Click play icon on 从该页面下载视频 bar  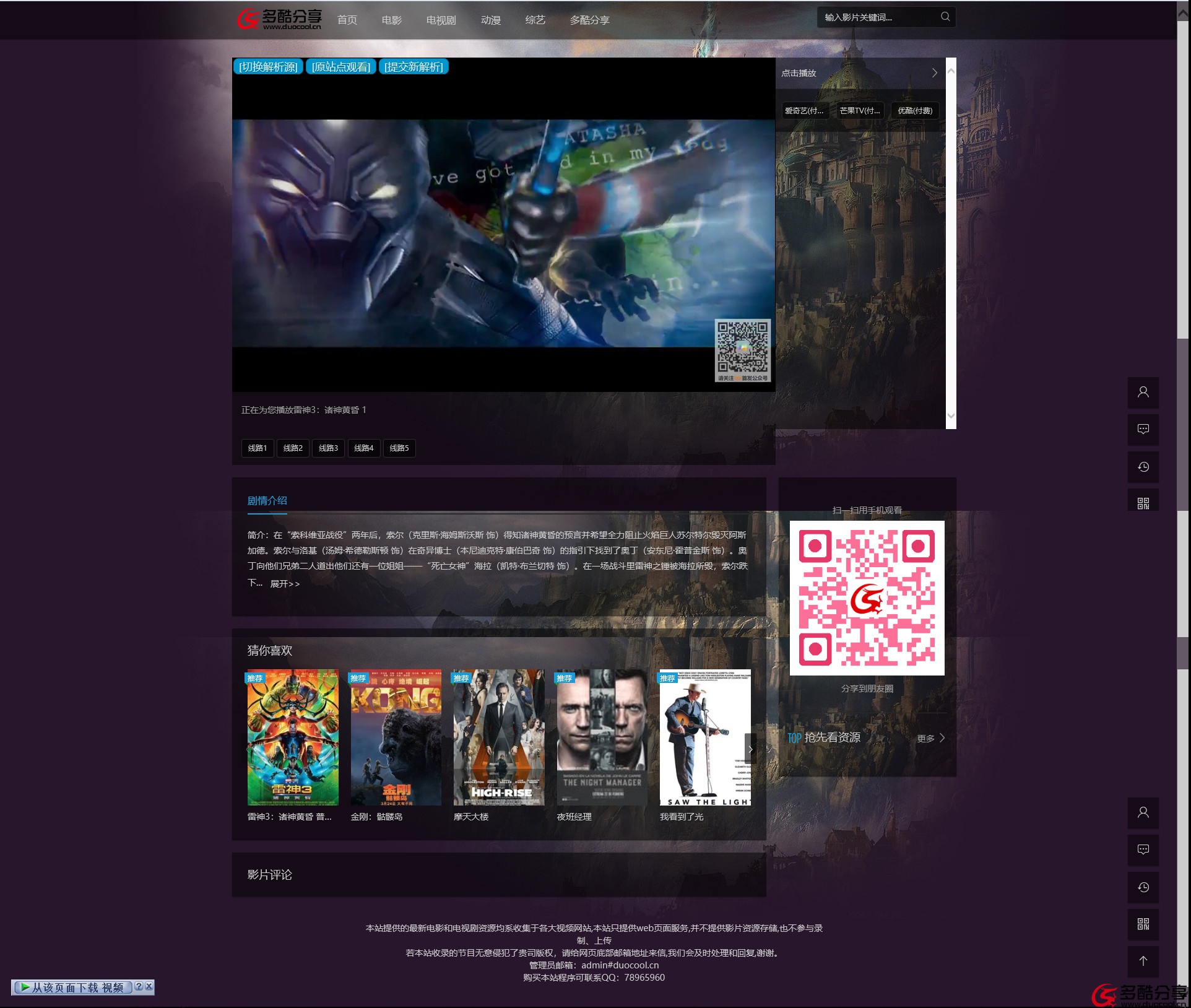click(25, 987)
